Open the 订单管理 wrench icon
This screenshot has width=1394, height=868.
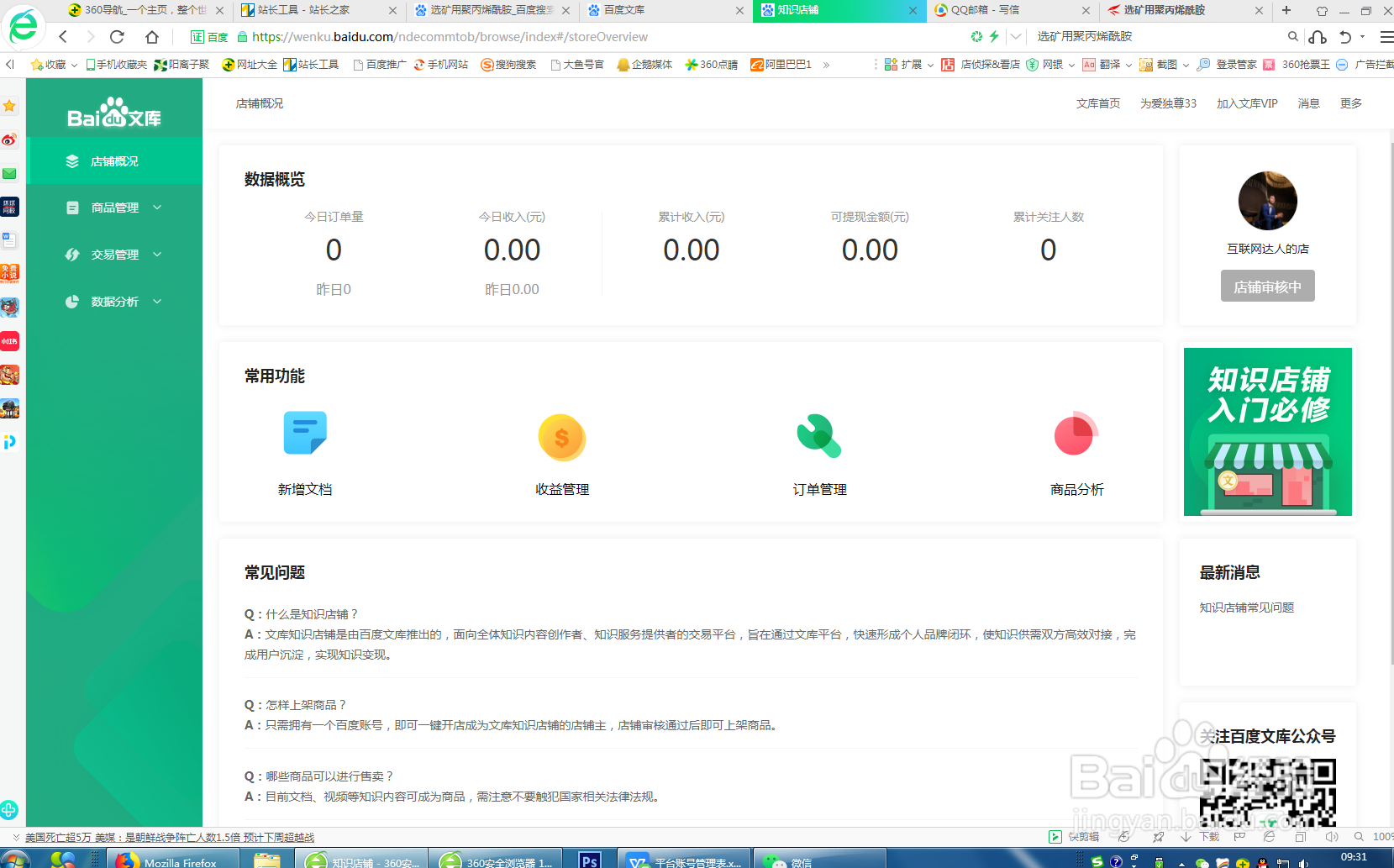(x=818, y=434)
